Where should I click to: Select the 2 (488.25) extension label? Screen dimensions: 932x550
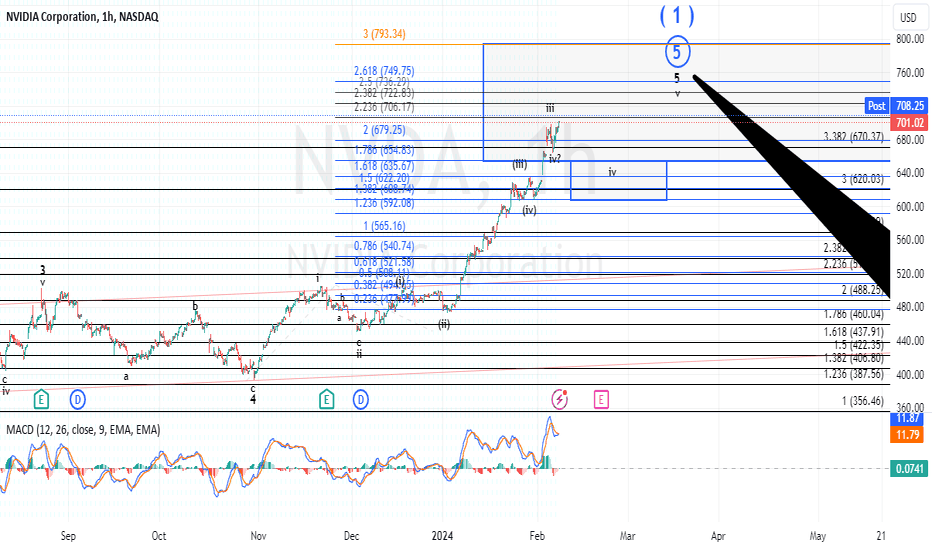pos(862,290)
